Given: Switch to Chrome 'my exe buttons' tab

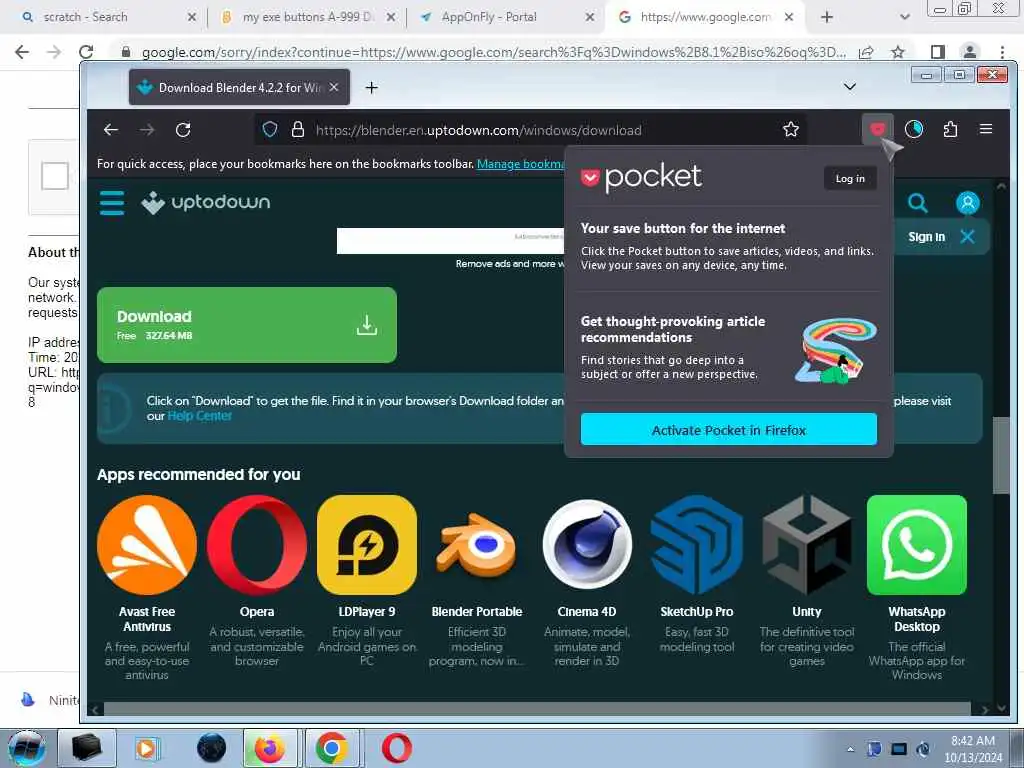Looking at the screenshot, I should (x=307, y=17).
